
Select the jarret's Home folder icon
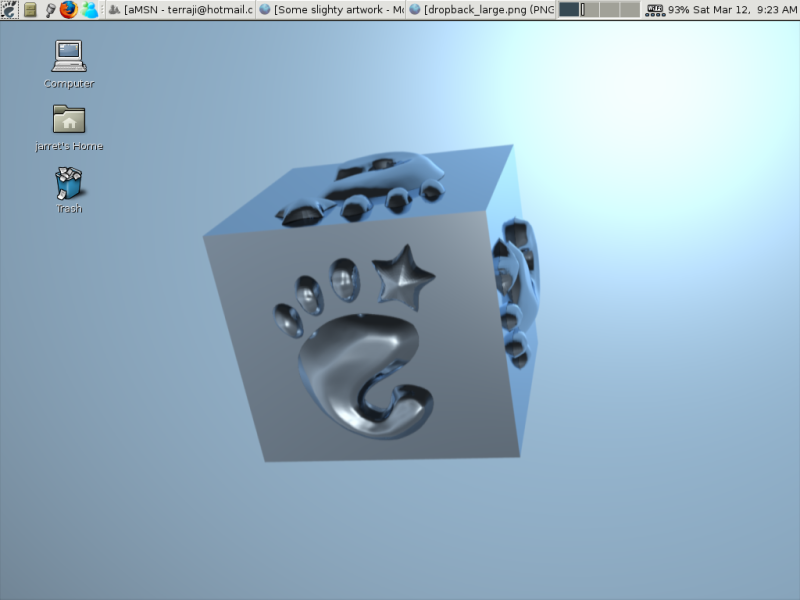(69, 128)
